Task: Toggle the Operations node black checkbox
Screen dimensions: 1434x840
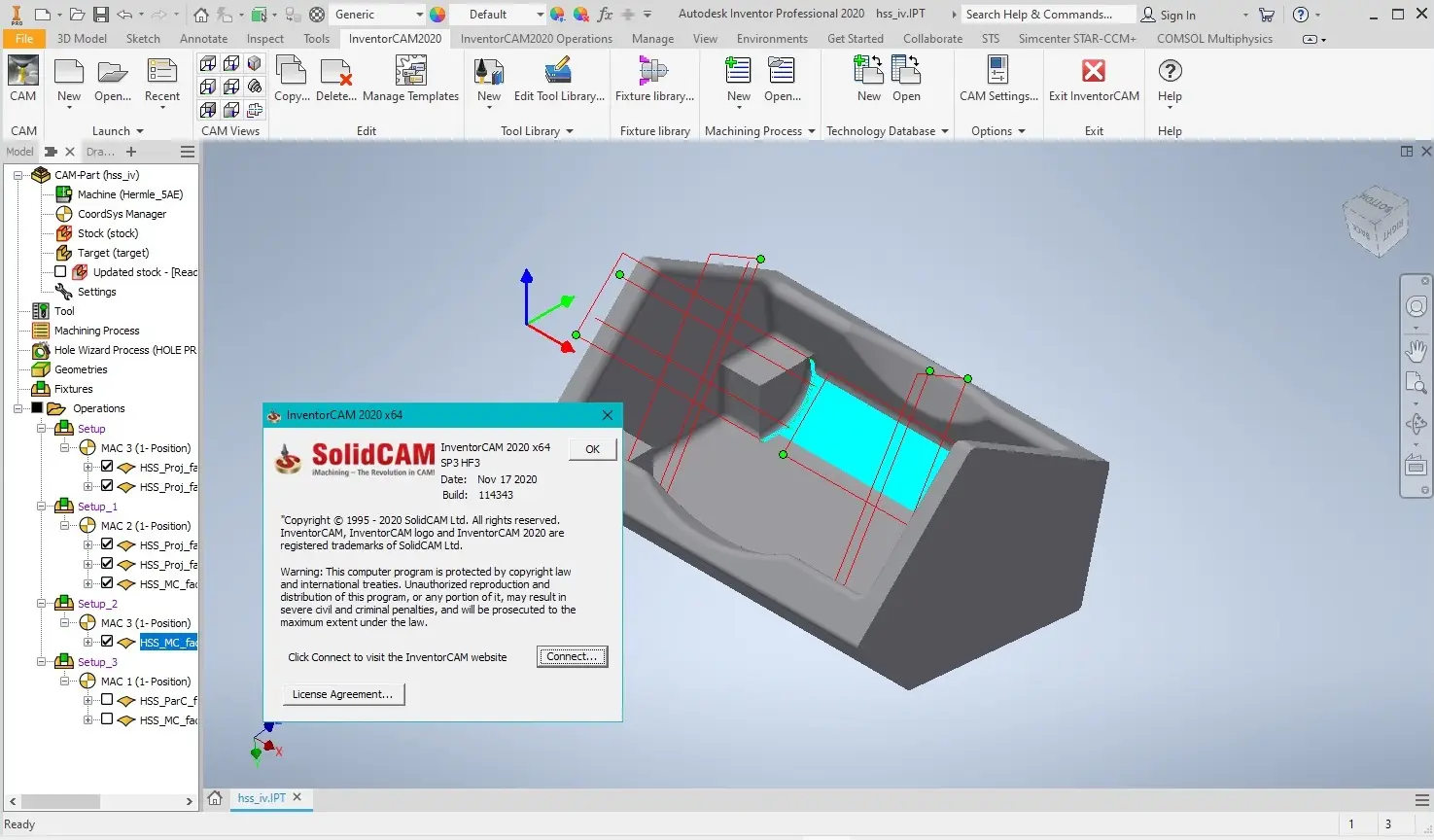Action: click(x=37, y=408)
